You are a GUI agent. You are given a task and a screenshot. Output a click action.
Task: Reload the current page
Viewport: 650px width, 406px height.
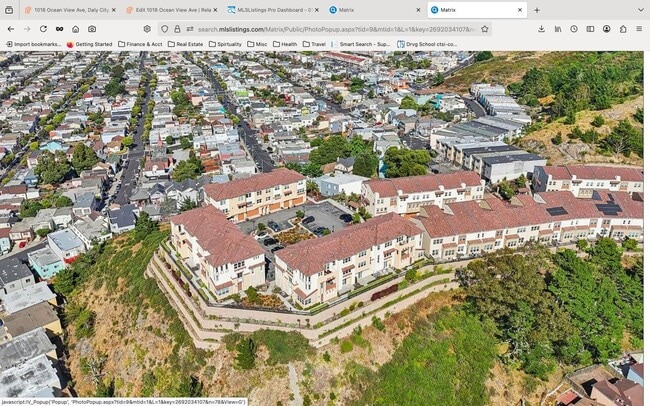click(x=43, y=29)
